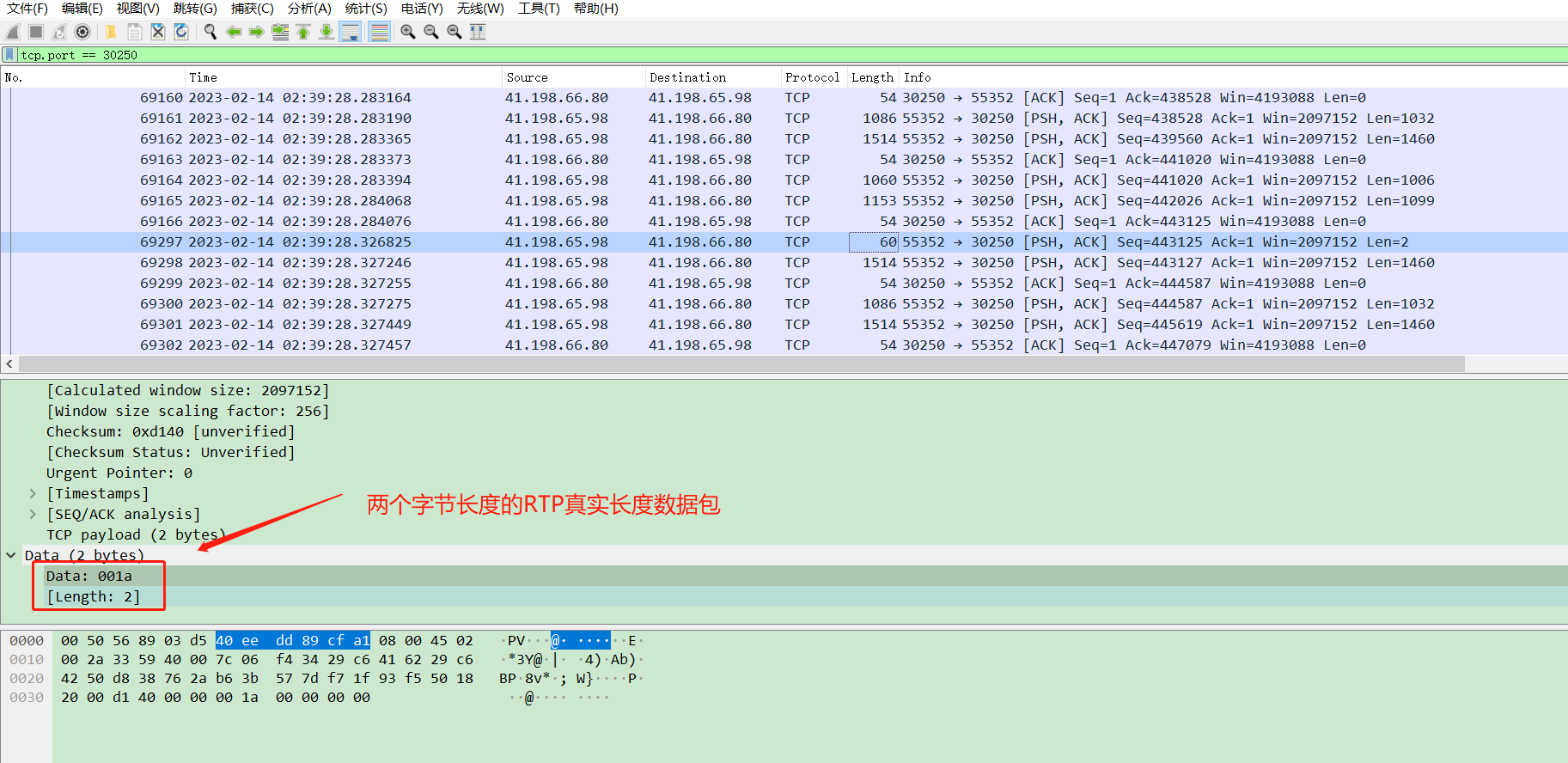
Task: Open the 跳转(G) menu
Action: (x=195, y=9)
